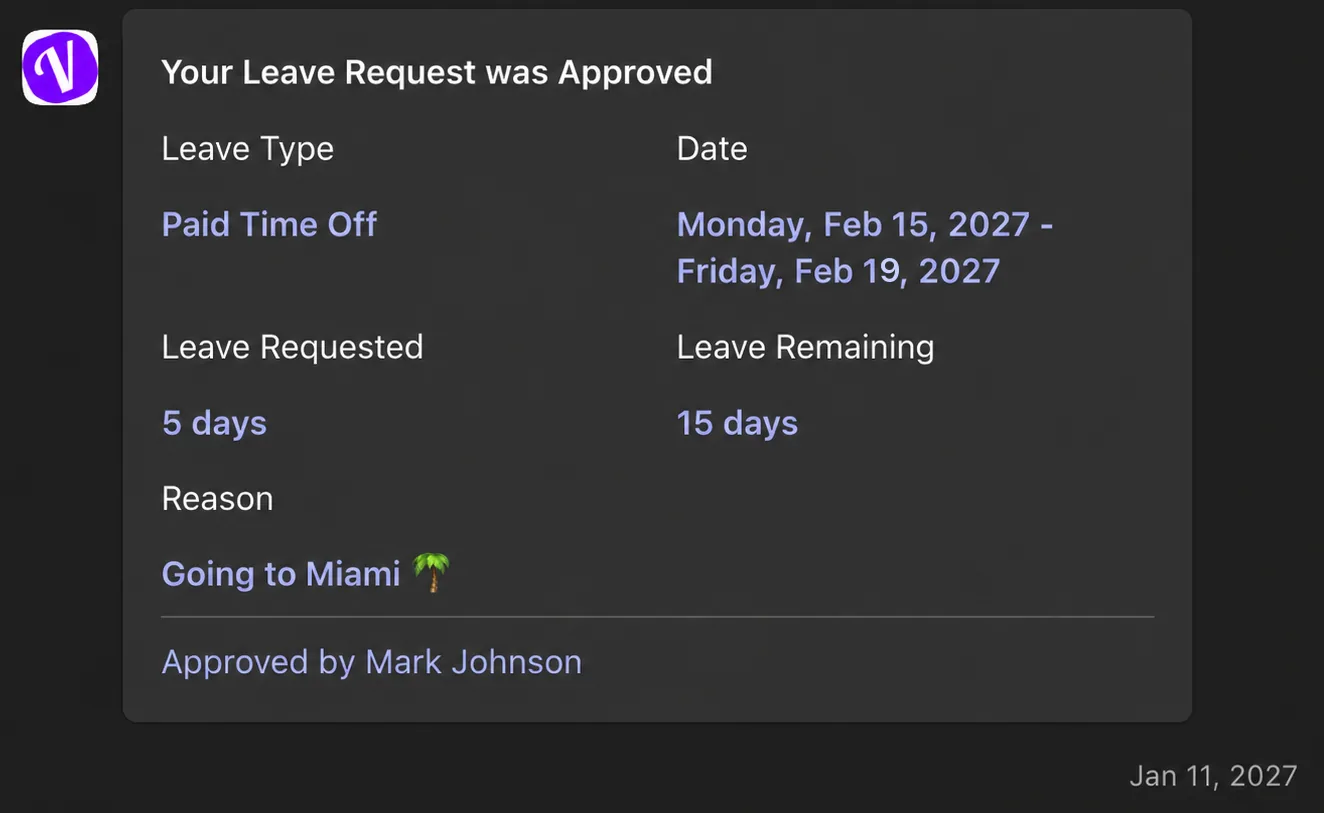Click the 'Monday, Feb 15, 2027' start date
The image size is (1324, 813).
853,224
